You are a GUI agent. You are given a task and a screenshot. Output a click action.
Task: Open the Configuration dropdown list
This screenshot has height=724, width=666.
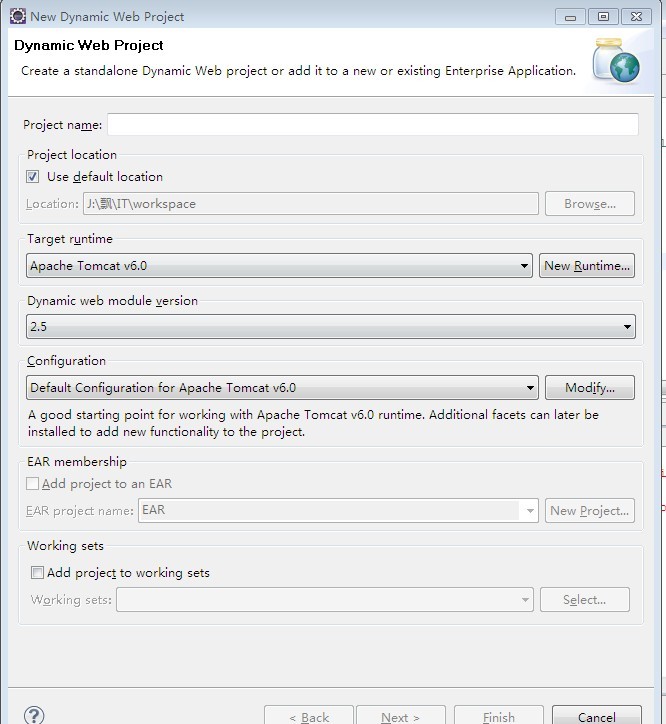point(531,388)
